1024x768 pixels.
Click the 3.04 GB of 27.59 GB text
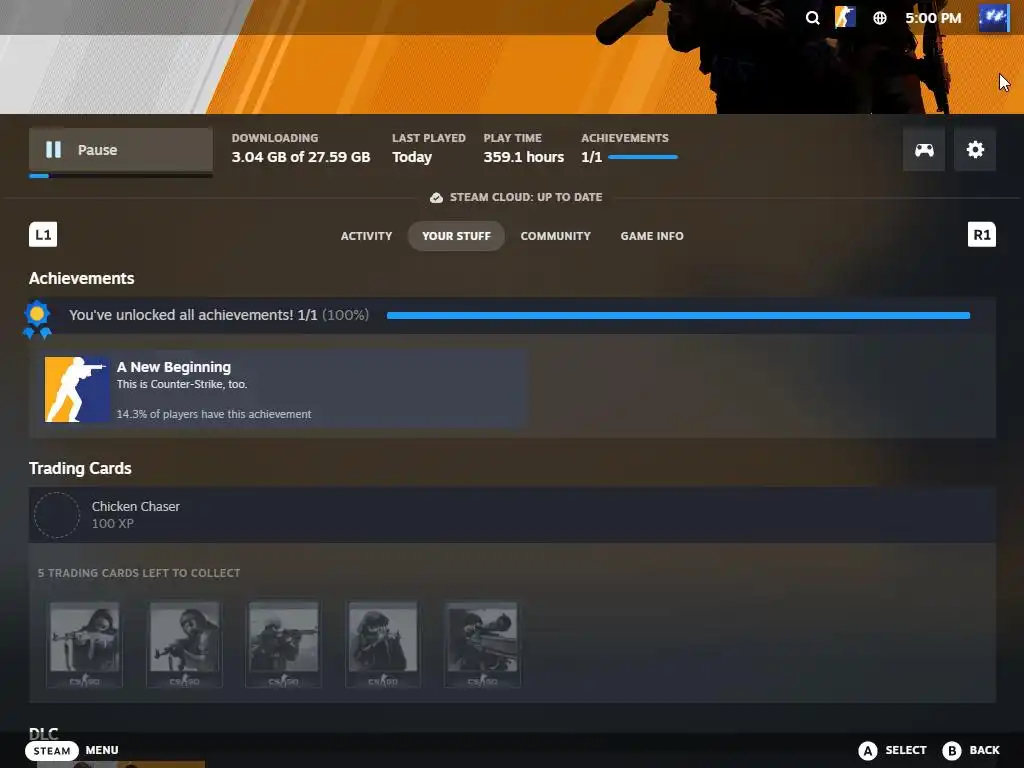pyautogui.click(x=300, y=157)
